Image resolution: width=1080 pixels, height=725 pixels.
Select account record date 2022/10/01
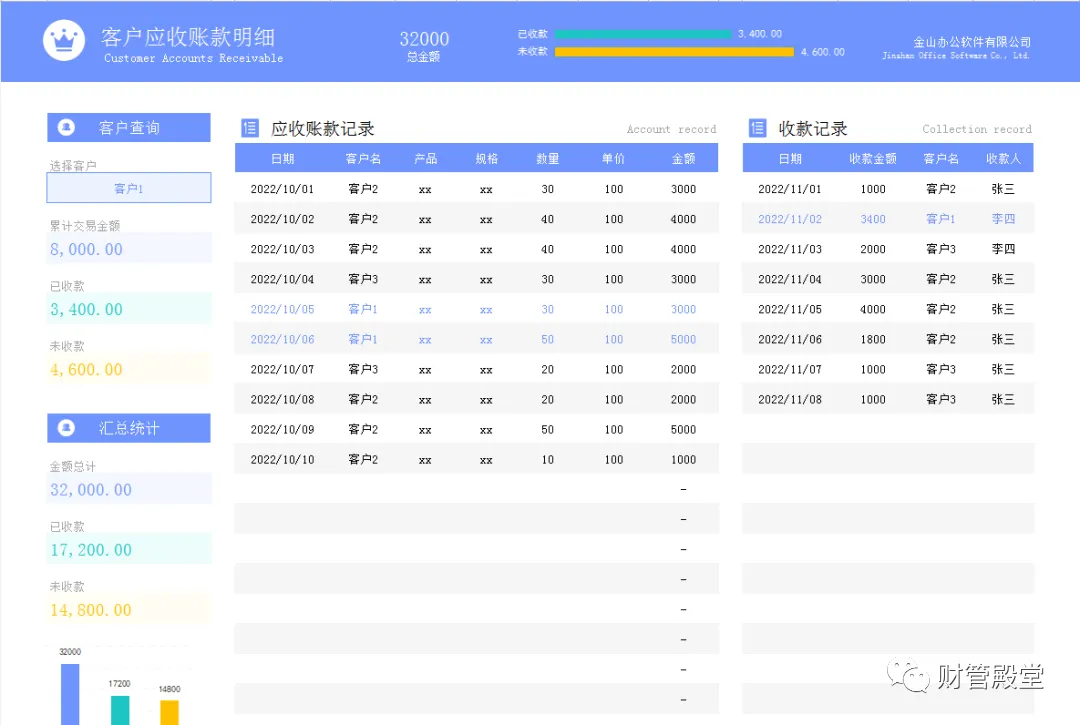pyautogui.click(x=282, y=189)
